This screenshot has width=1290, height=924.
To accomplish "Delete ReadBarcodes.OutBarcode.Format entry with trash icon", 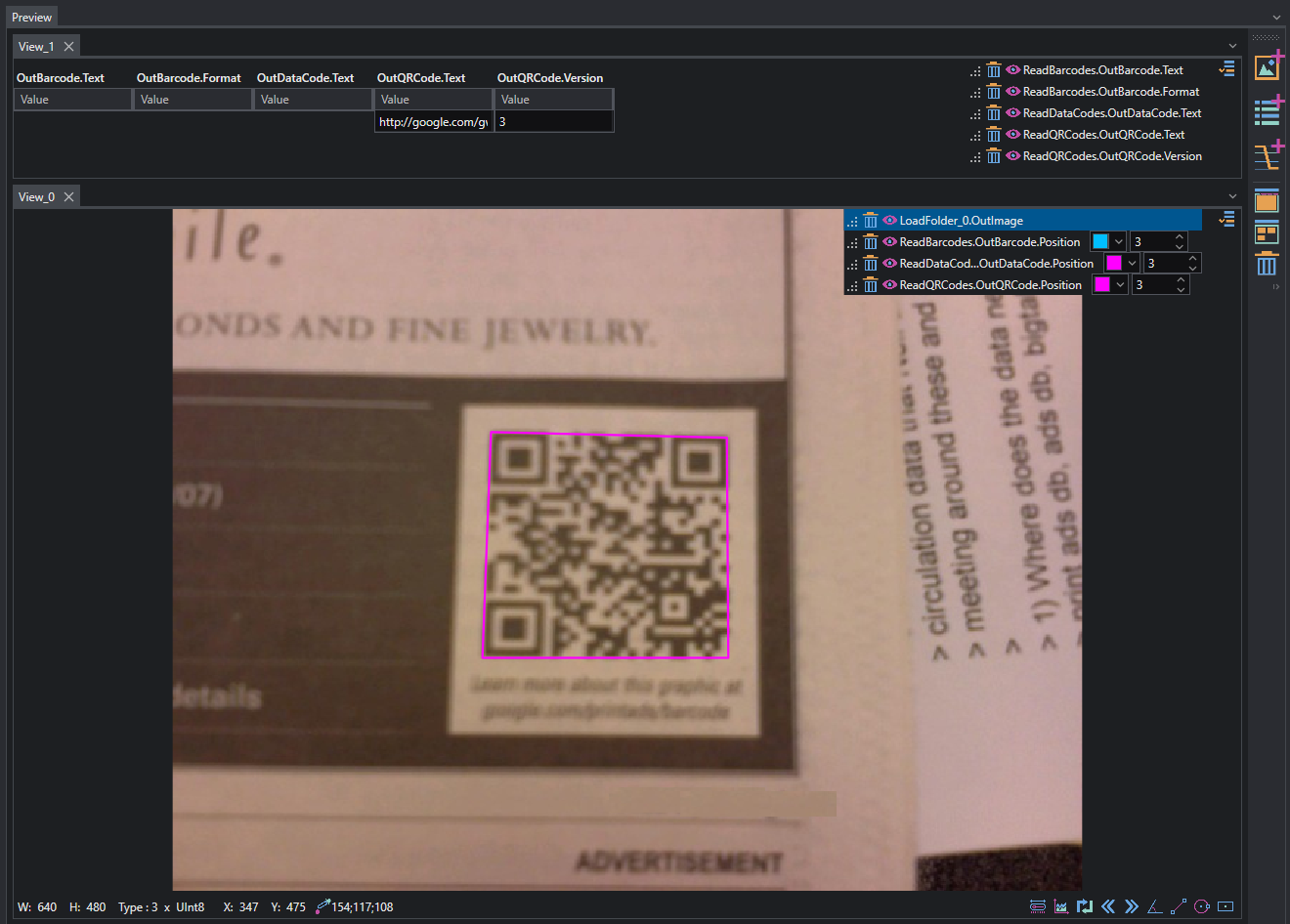I will 994,92.
